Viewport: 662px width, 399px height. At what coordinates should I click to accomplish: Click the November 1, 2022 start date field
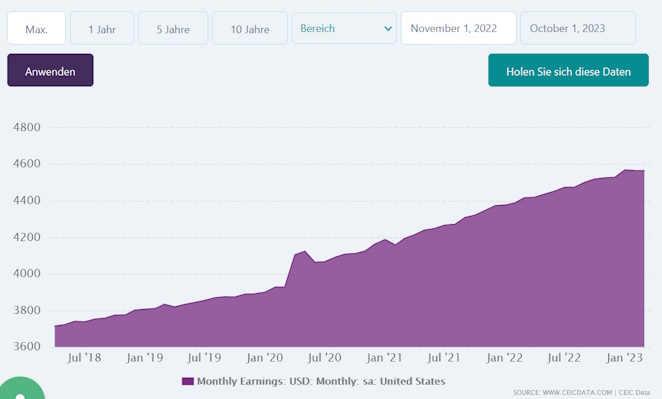tap(459, 28)
